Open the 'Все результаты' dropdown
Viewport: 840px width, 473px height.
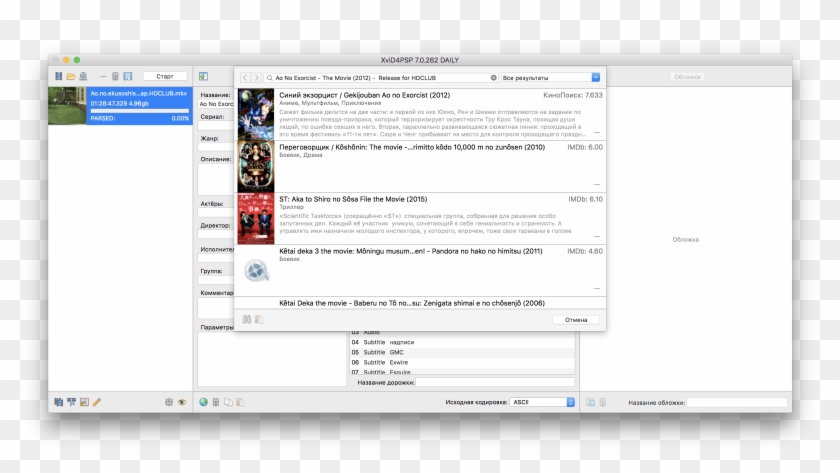click(x=552, y=77)
